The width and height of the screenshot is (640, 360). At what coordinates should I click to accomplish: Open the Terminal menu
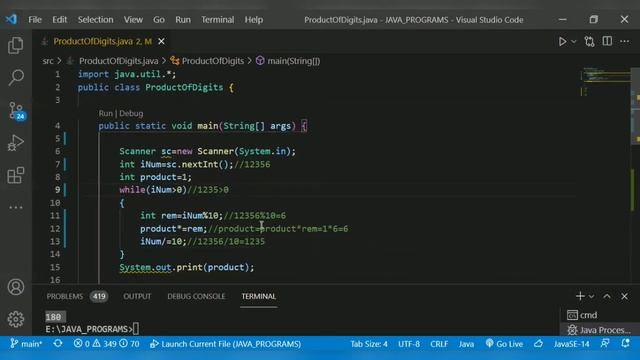tap(218, 20)
